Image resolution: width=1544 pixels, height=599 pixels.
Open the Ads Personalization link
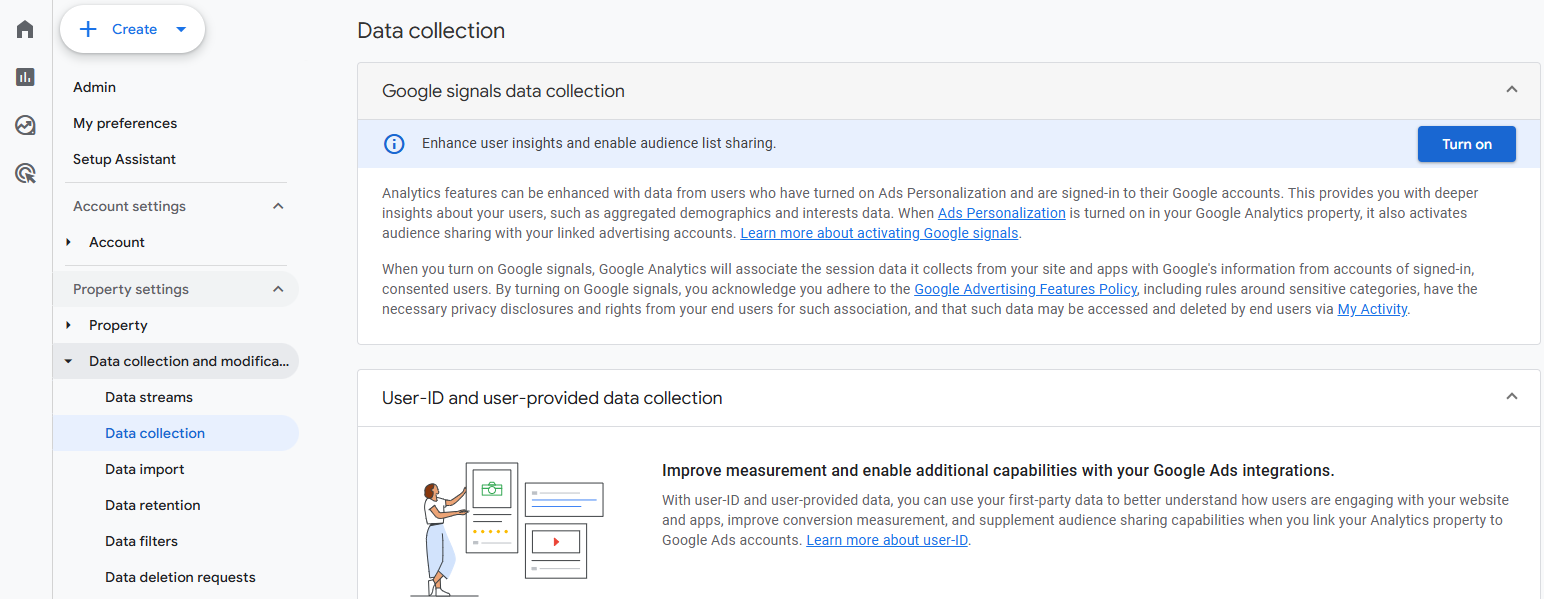pos(1001,213)
